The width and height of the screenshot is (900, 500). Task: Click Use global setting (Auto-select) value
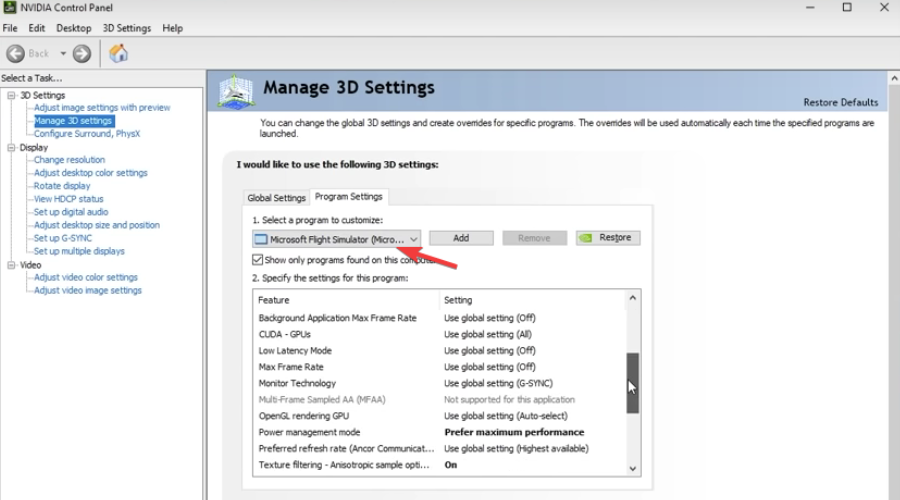click(506, 416)
